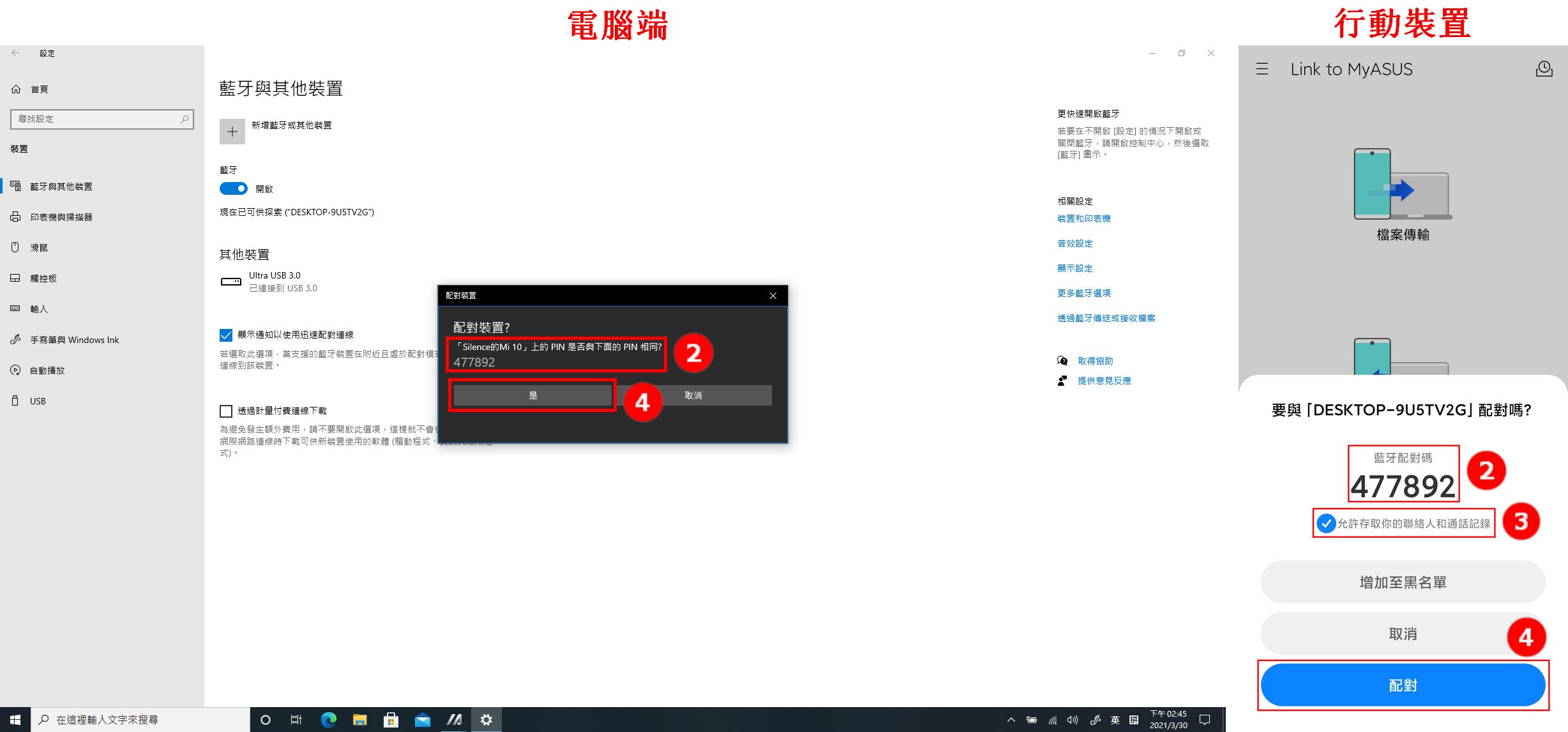
Task: Open 自動播放 autoplay settings
Action: [47, 370]
